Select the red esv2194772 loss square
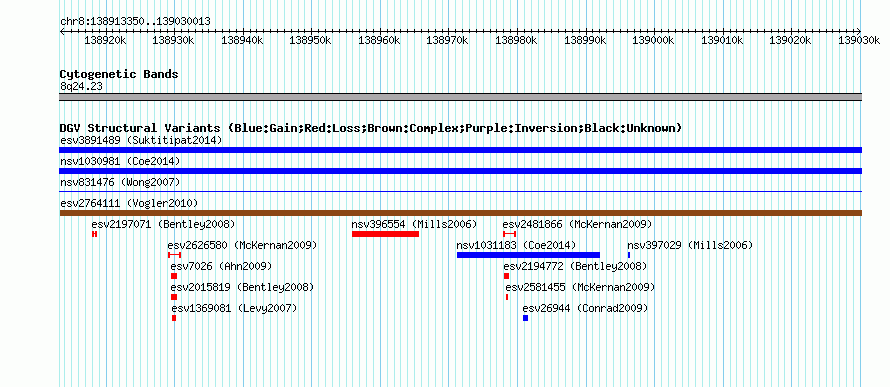 point(506,276)
